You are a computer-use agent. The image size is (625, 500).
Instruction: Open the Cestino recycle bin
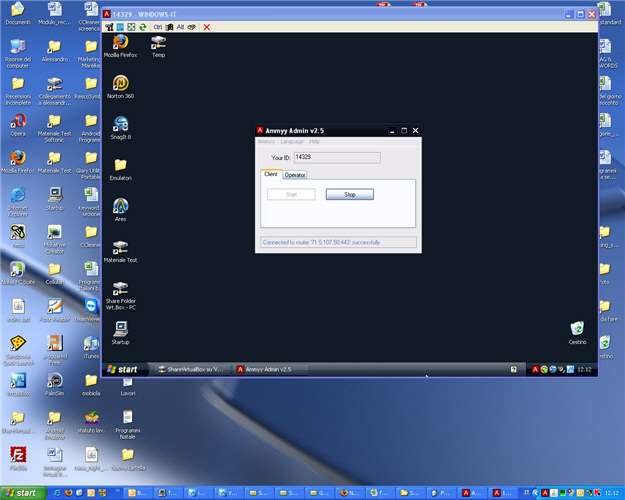(577, 329)
